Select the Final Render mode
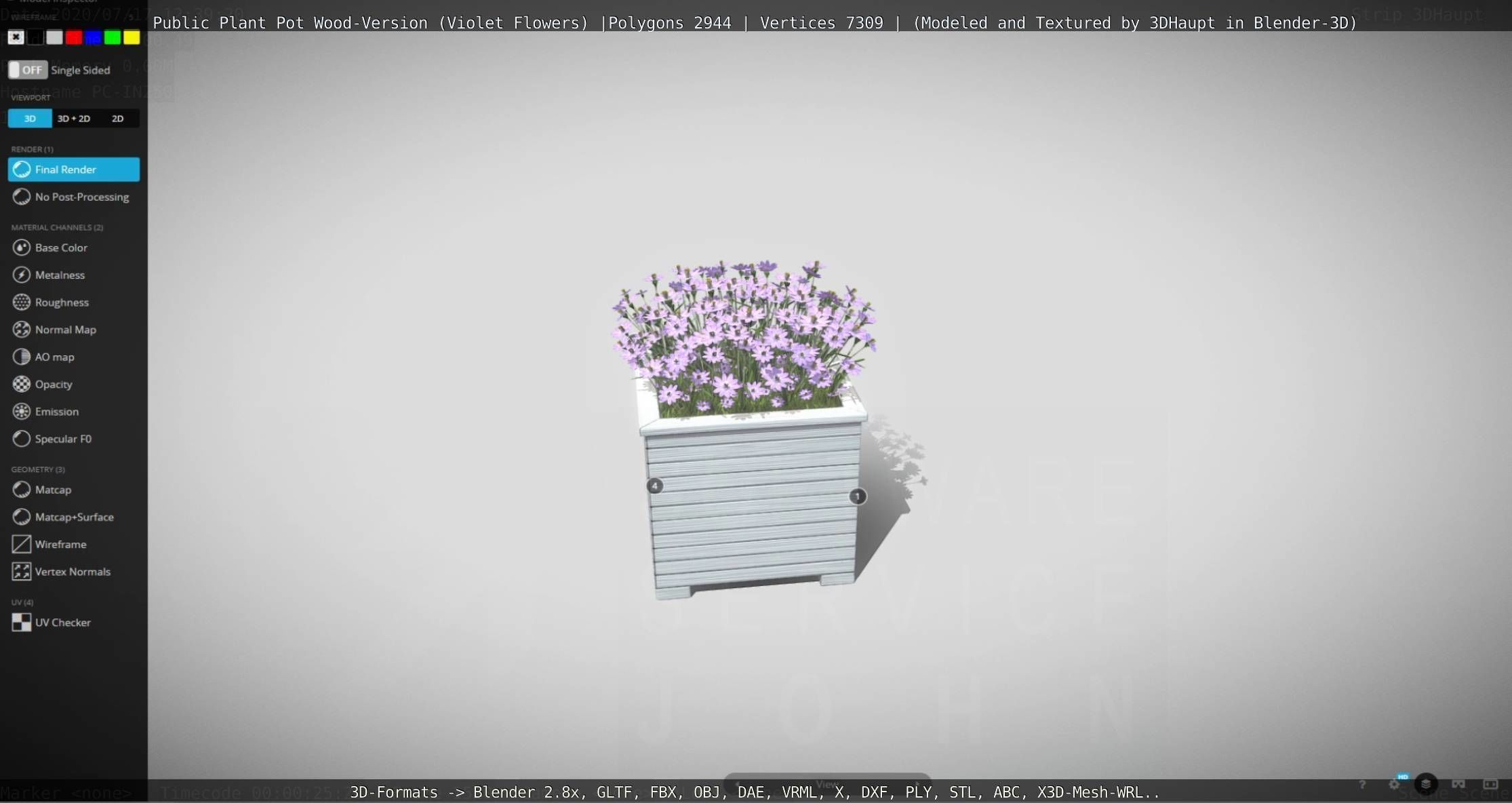 (73, 170)
